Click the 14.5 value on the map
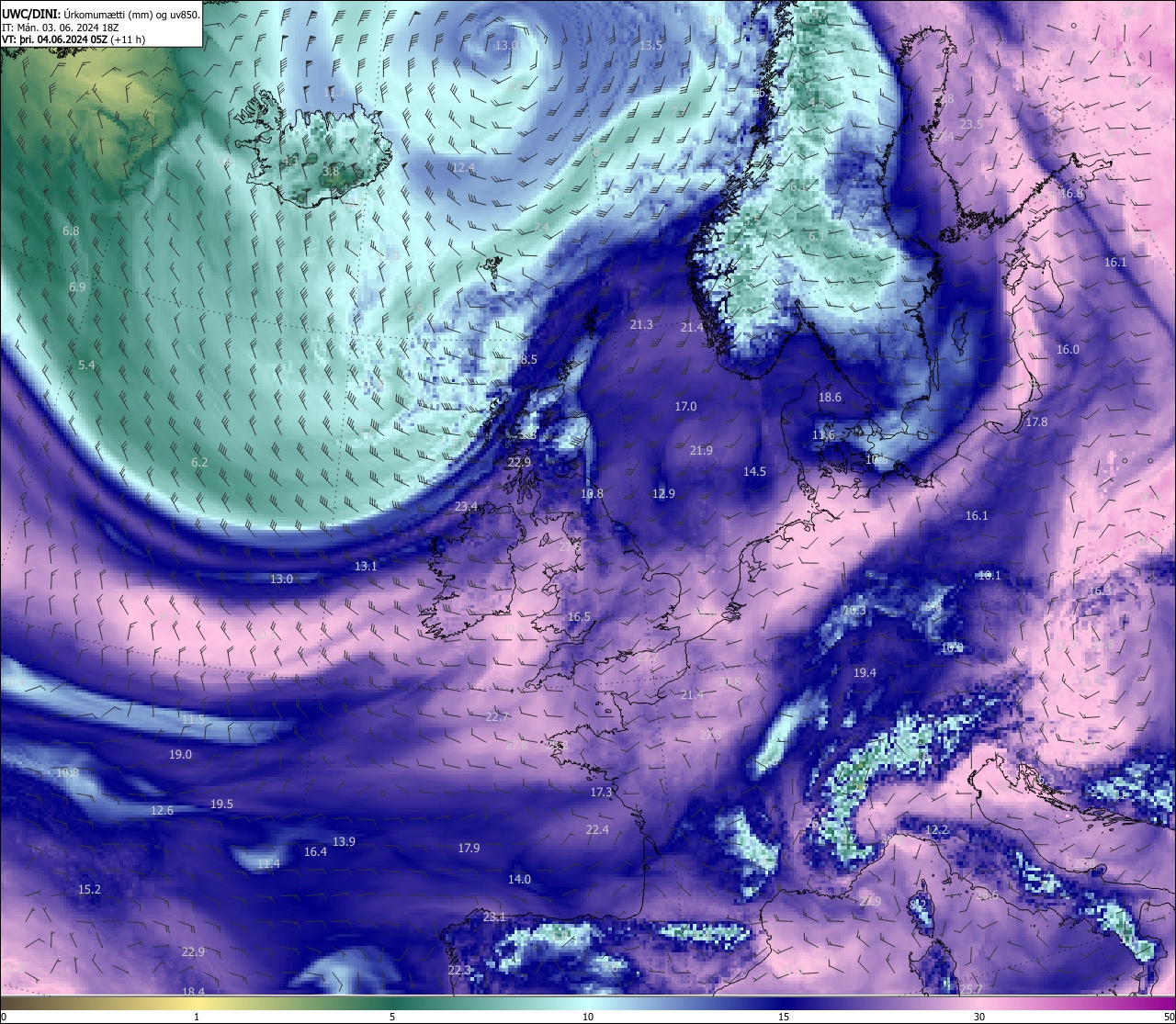Screen dimensions: 1176x1024 [754, 472]
